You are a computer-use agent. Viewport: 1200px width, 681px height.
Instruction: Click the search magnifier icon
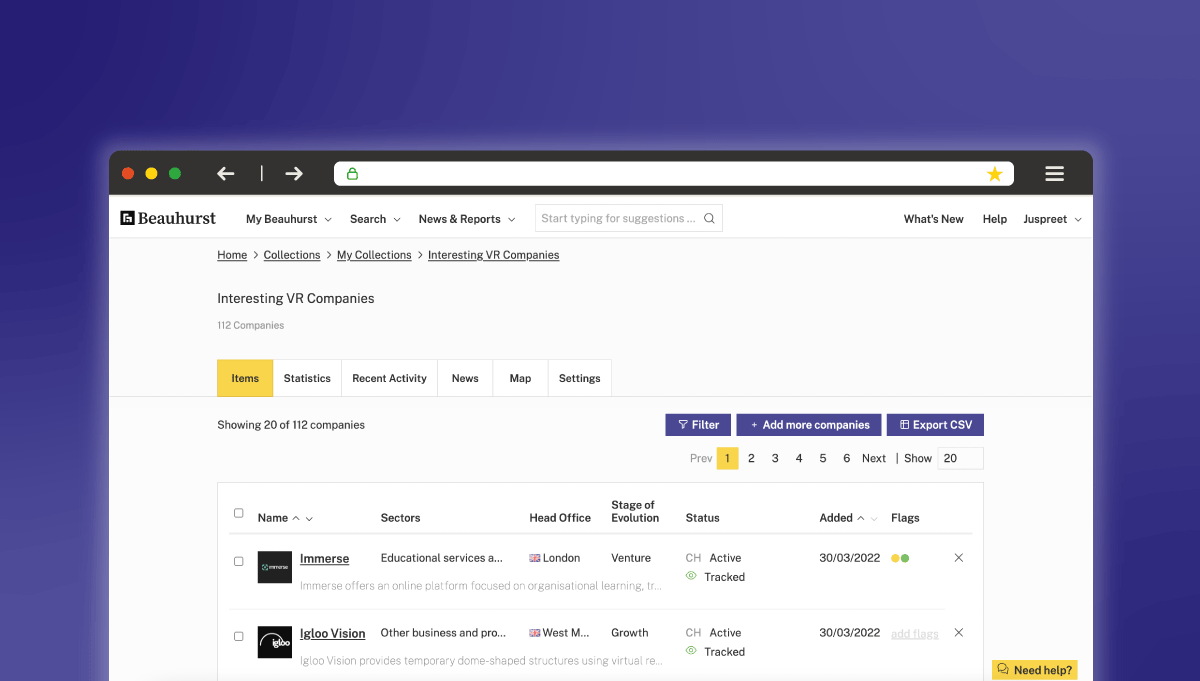click(x=709, y=219)
